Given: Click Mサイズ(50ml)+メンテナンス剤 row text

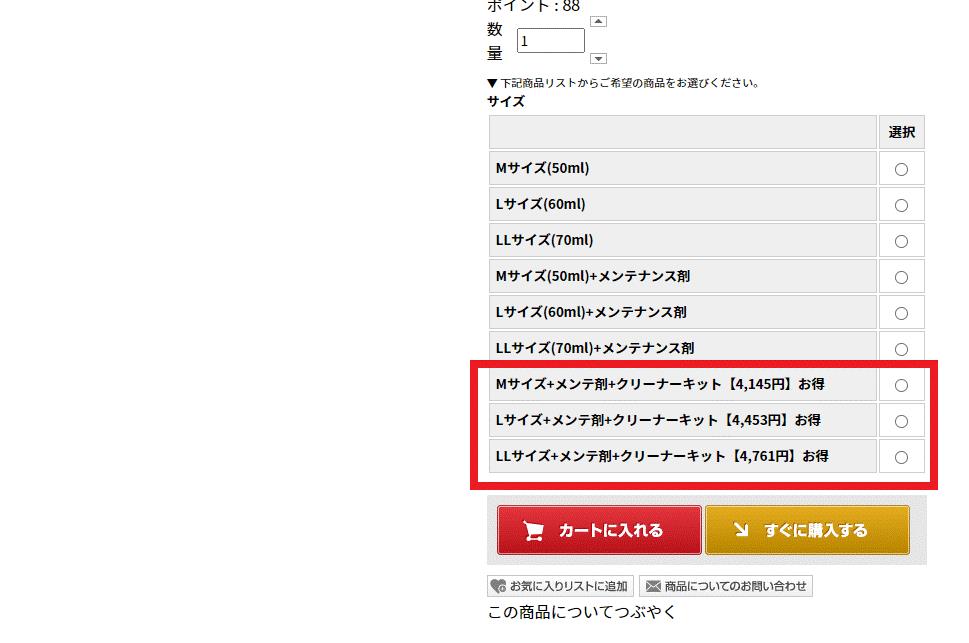Looking at the screenshot, I should (x=593, y=276).
